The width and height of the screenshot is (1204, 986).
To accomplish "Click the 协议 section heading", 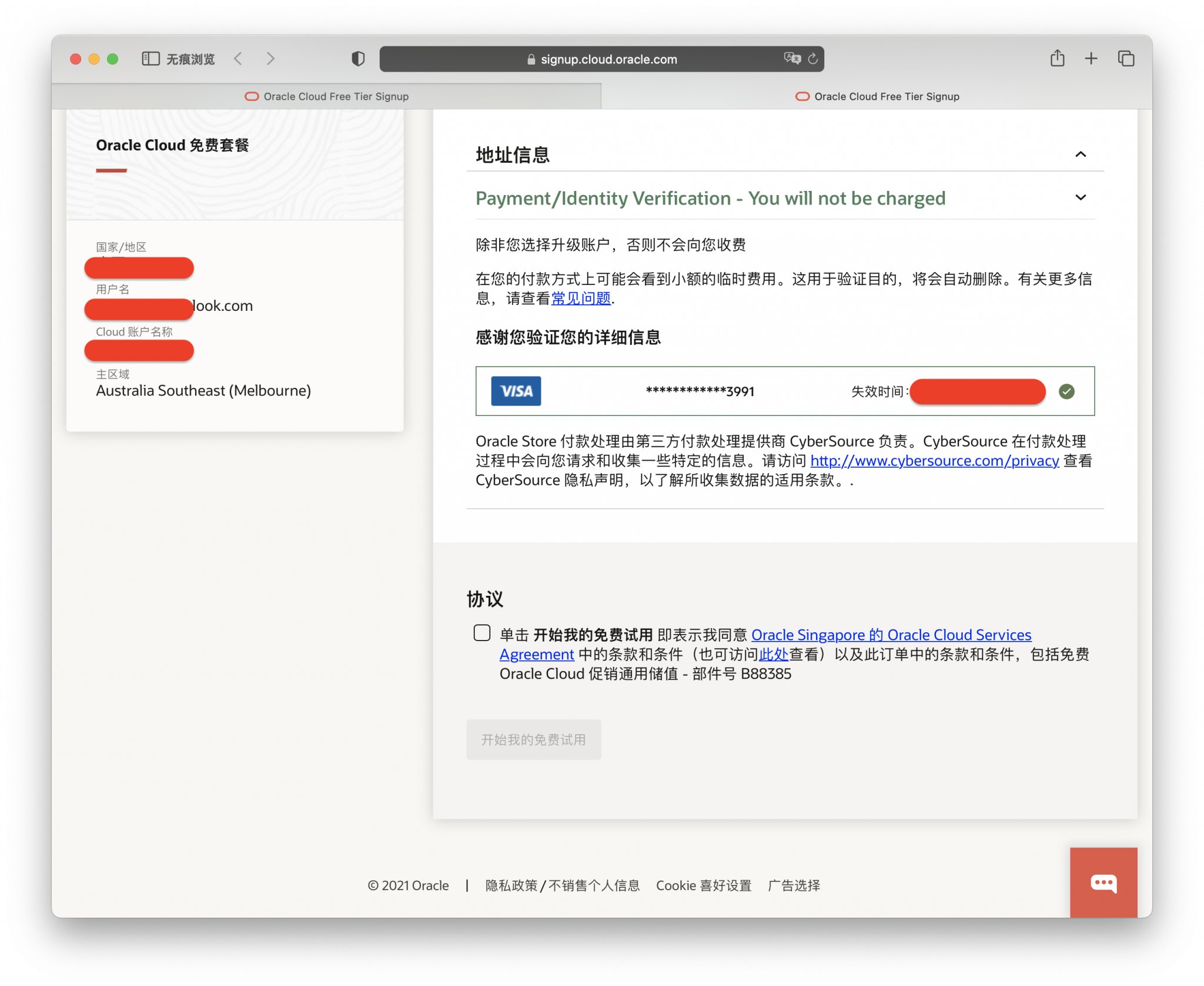I will point(485,599).
